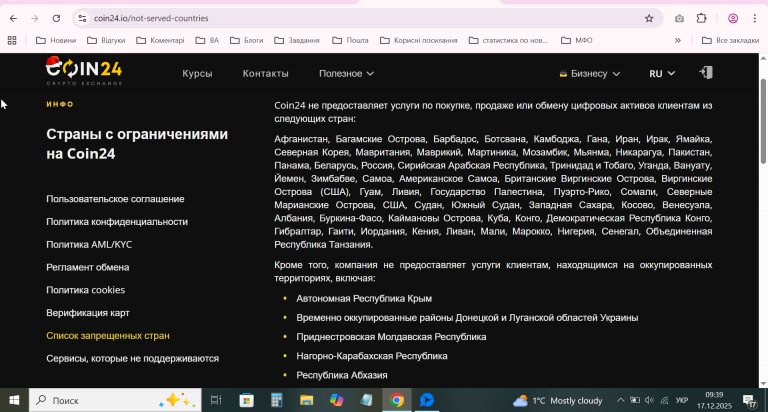Open the Chrome profile avatar

(x=733, y=18)
